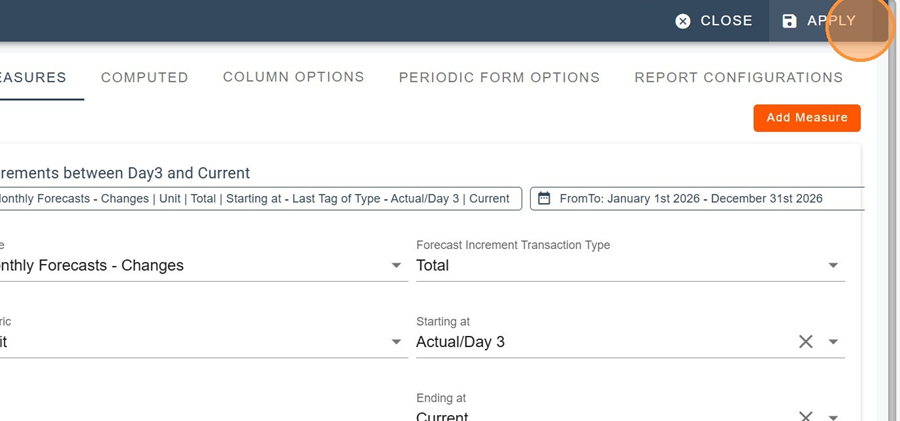This screenshot has width=900, height=421.
Task: Click the circled X icon beside CLOSE
Action: click(683, 21)
